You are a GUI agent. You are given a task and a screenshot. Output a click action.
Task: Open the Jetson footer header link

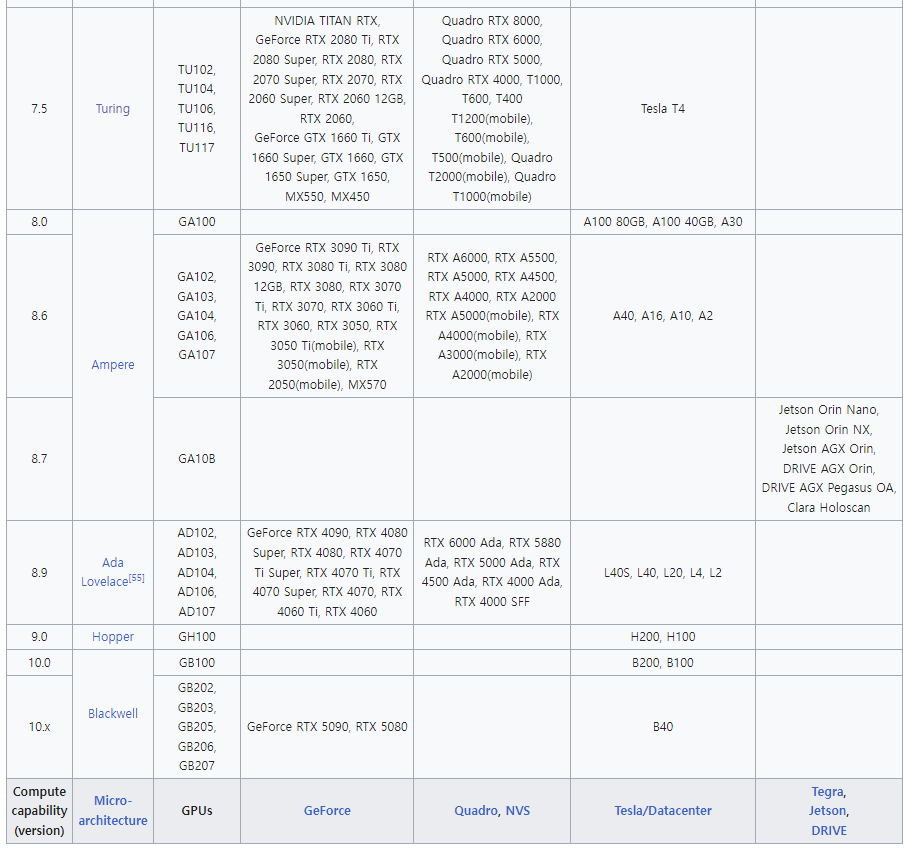pos(828,810)
